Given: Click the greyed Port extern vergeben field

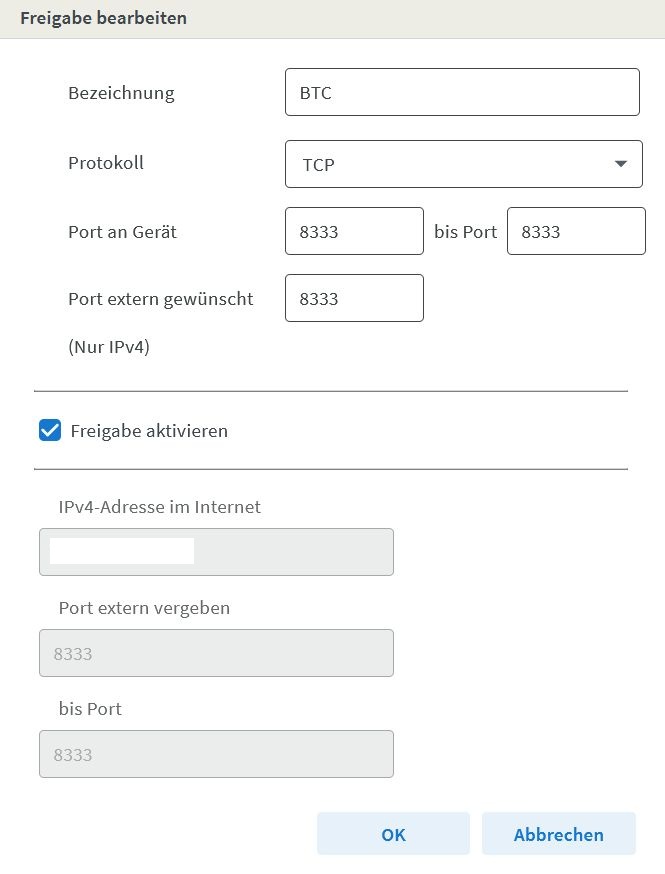Looking at the screenshot, I should click(216, 653).
